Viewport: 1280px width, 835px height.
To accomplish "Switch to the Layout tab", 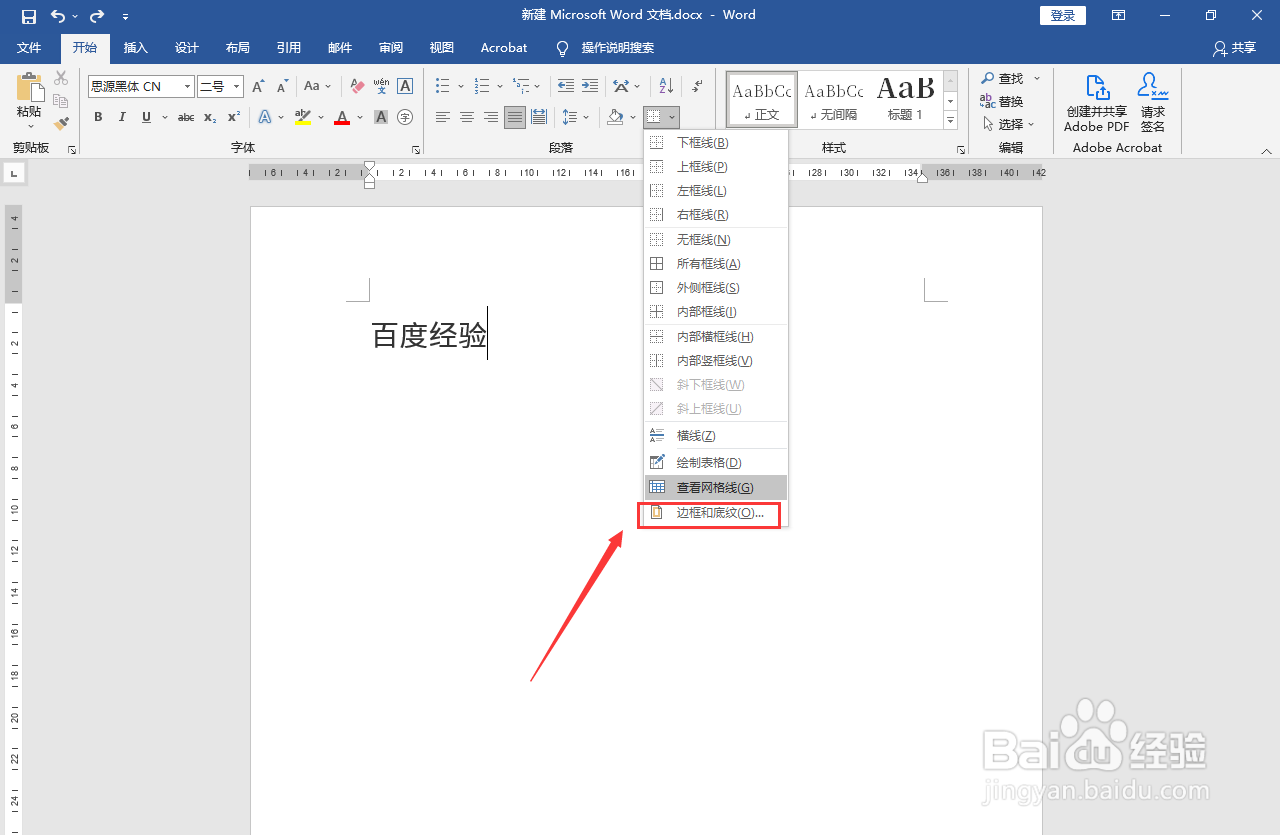I will click(237, 48).
